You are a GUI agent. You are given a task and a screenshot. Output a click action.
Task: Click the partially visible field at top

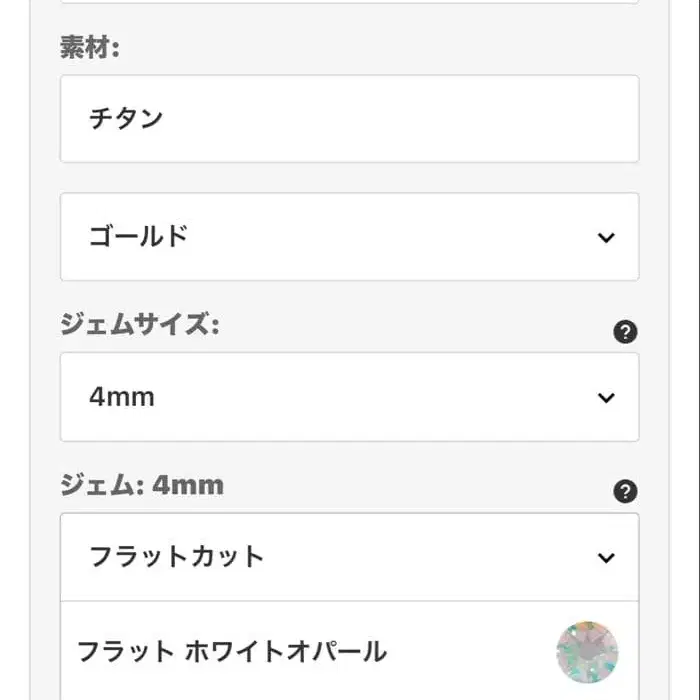[349, 2]
